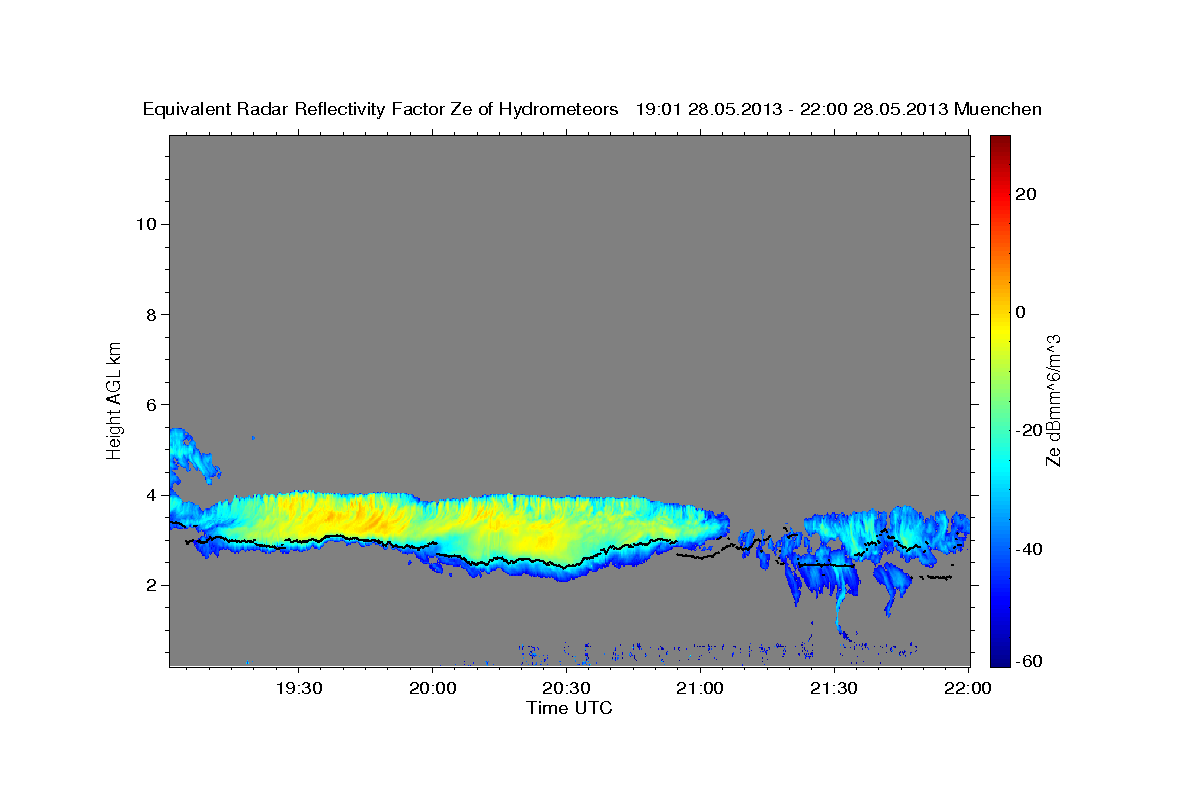Image resolution: width=1200 pixels, height=800 pixels.
Task: Click the yellow zone of the colorbar
Action: point(999,330)
